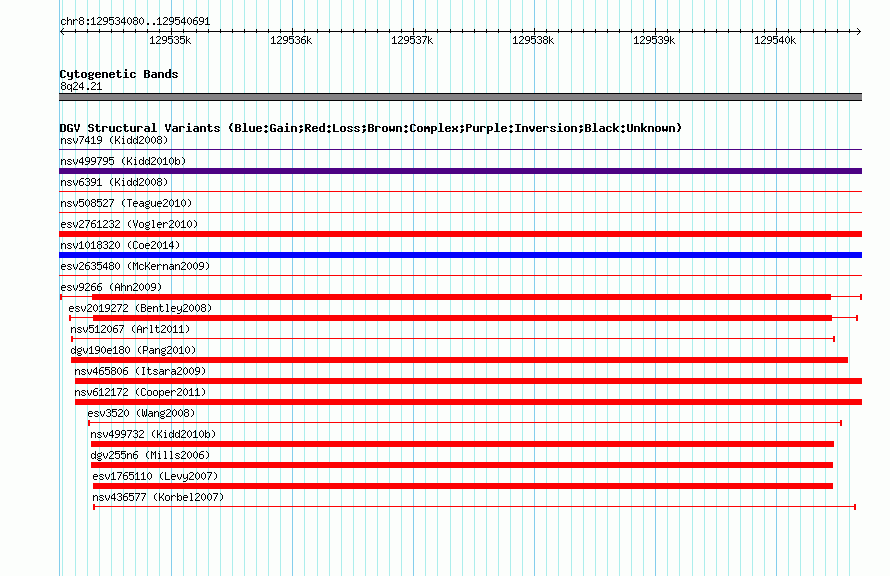
Task: Click the 129538k ruler tick label
Action: (533, 40)
